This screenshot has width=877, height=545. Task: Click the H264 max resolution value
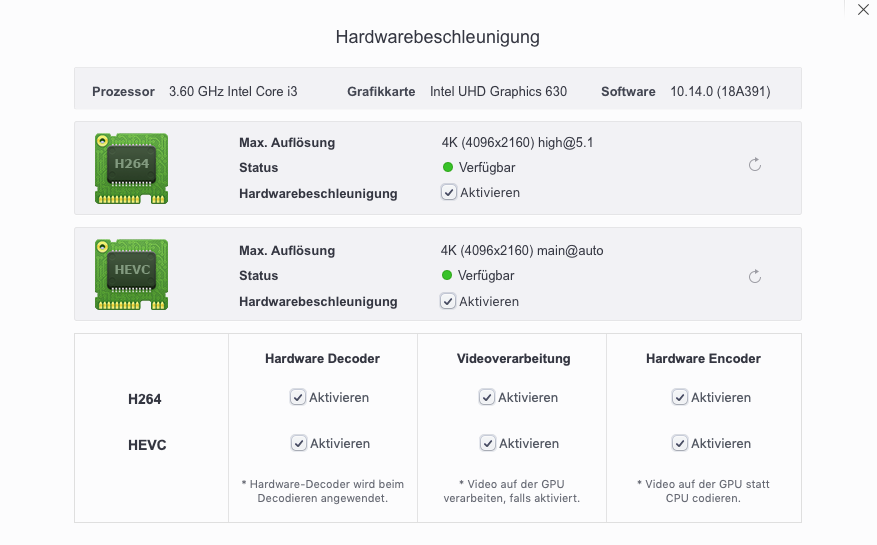[x=517, y=142]
